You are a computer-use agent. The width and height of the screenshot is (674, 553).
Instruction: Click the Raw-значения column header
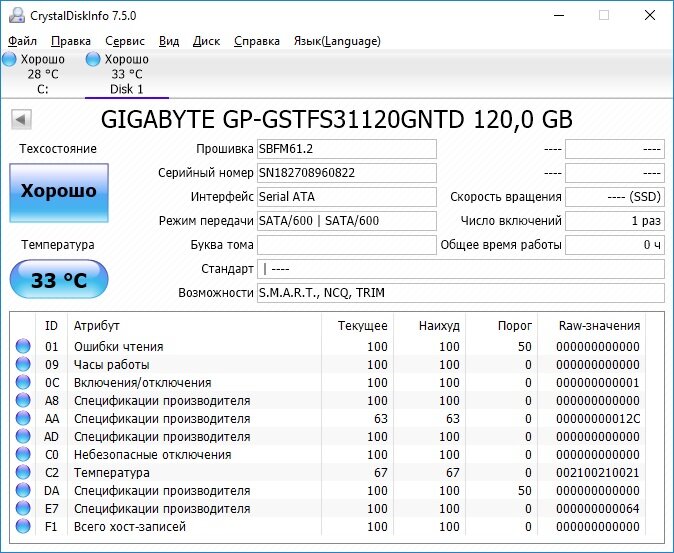(x=592, y=326)
